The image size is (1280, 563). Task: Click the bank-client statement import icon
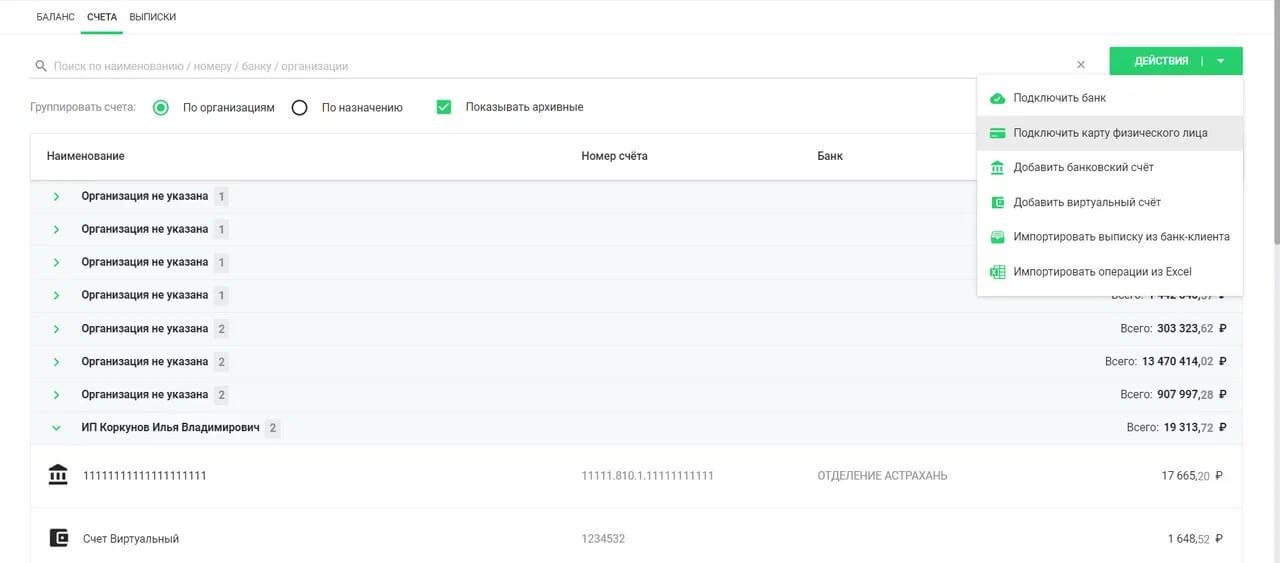(x=997, y=237)
